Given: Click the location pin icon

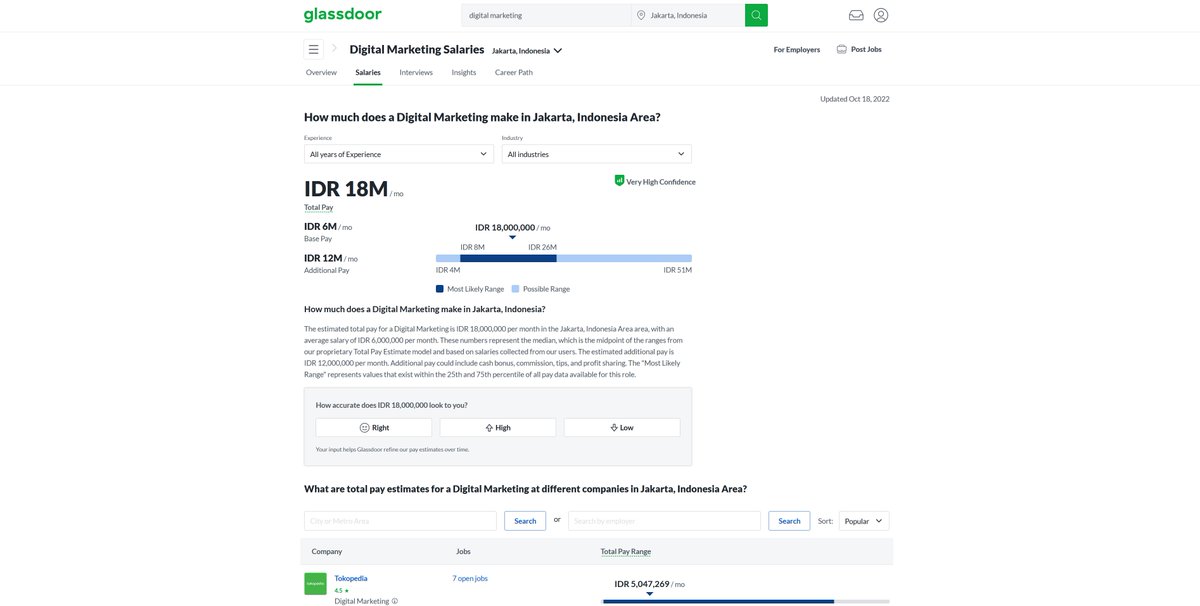Looking at the screenshot, I should 641,15.
